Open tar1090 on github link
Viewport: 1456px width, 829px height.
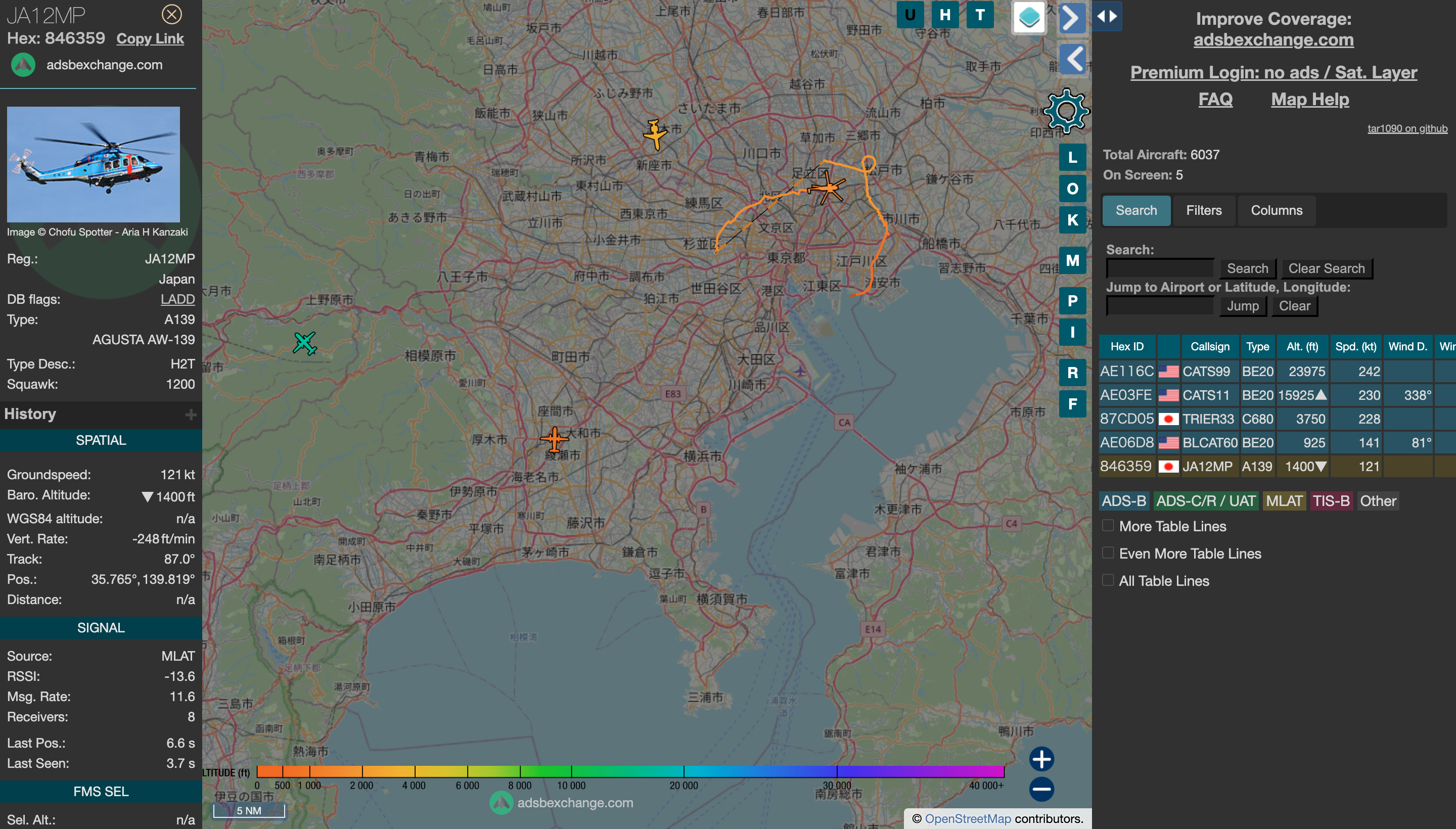coord(1407,129)
